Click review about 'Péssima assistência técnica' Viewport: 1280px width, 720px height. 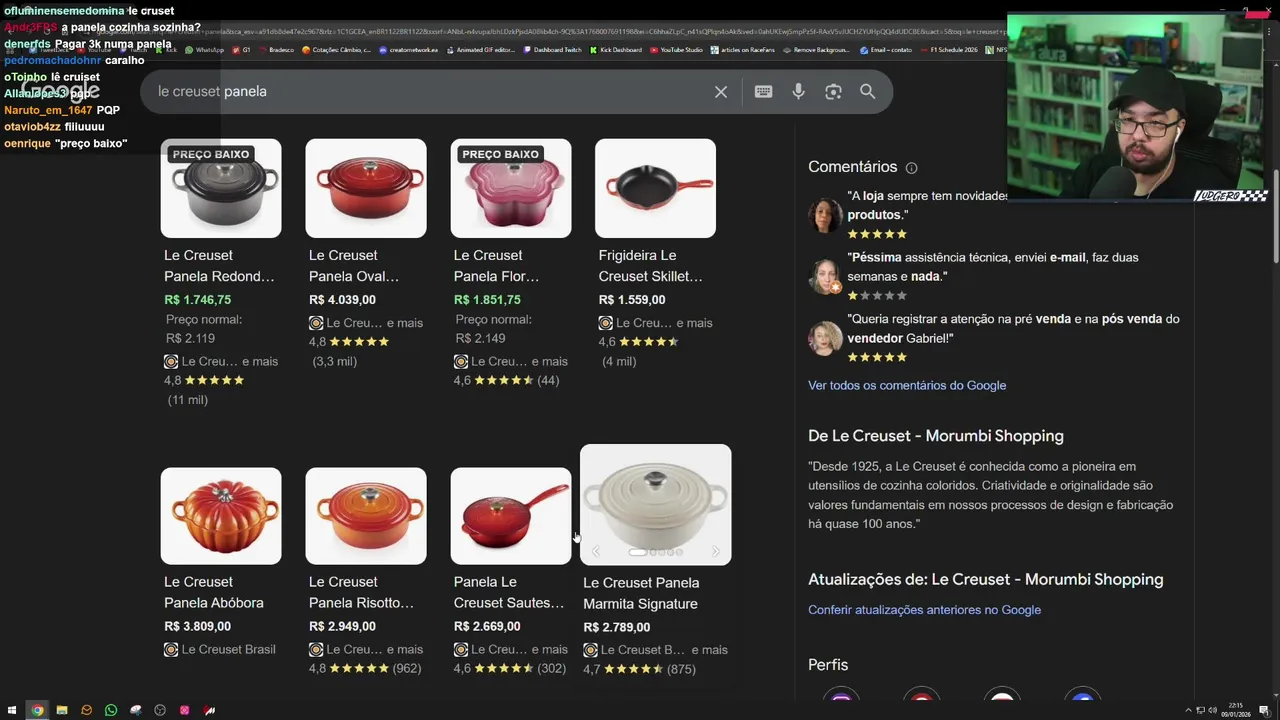(993, 267)
